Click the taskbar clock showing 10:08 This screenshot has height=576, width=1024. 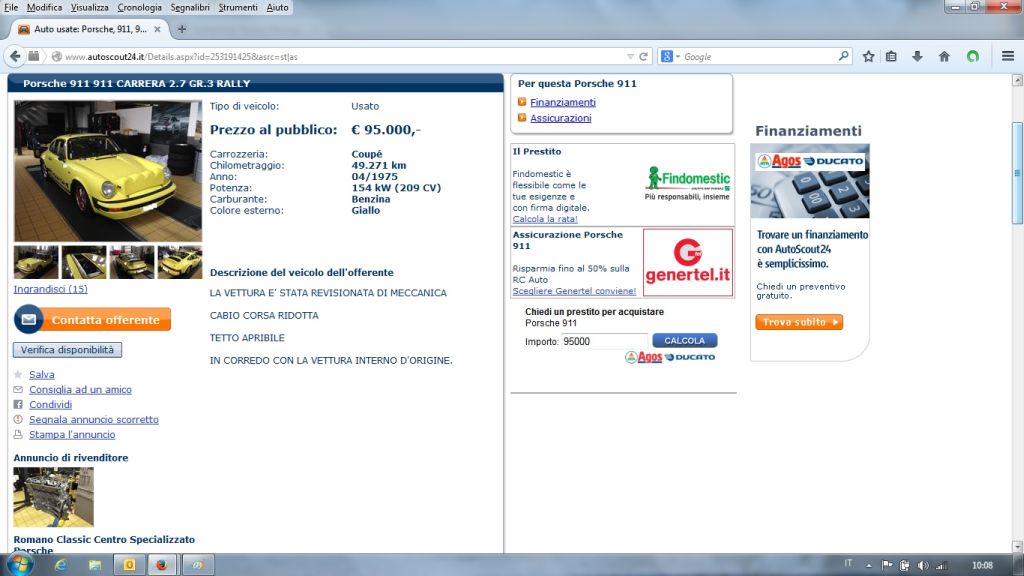pyautogui.click(x=982, y=566)
